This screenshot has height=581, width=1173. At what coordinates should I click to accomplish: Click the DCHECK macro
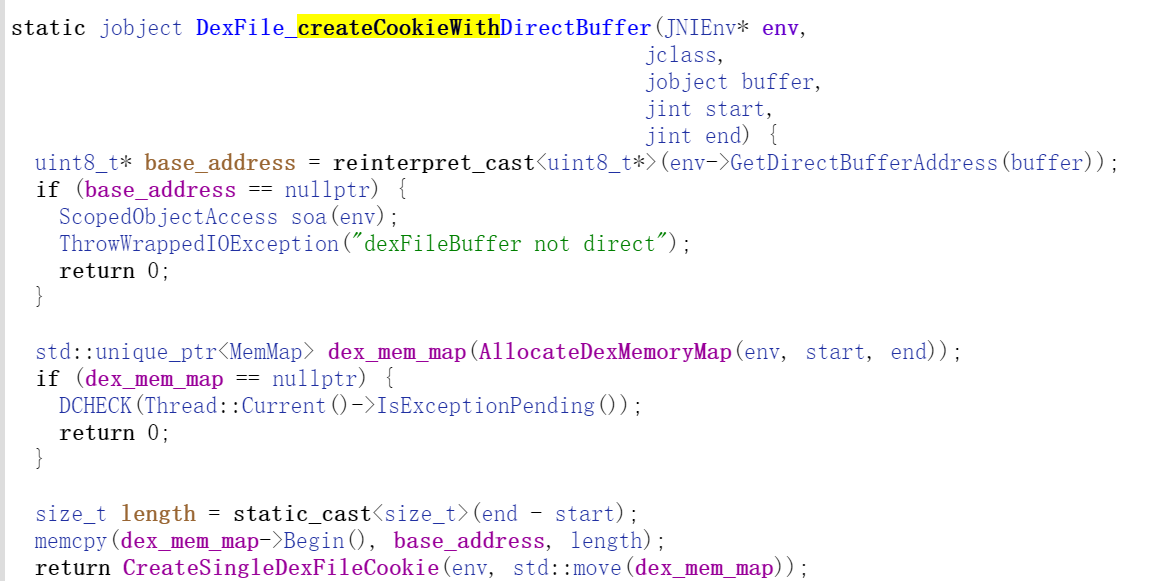(x=96, y=406)
